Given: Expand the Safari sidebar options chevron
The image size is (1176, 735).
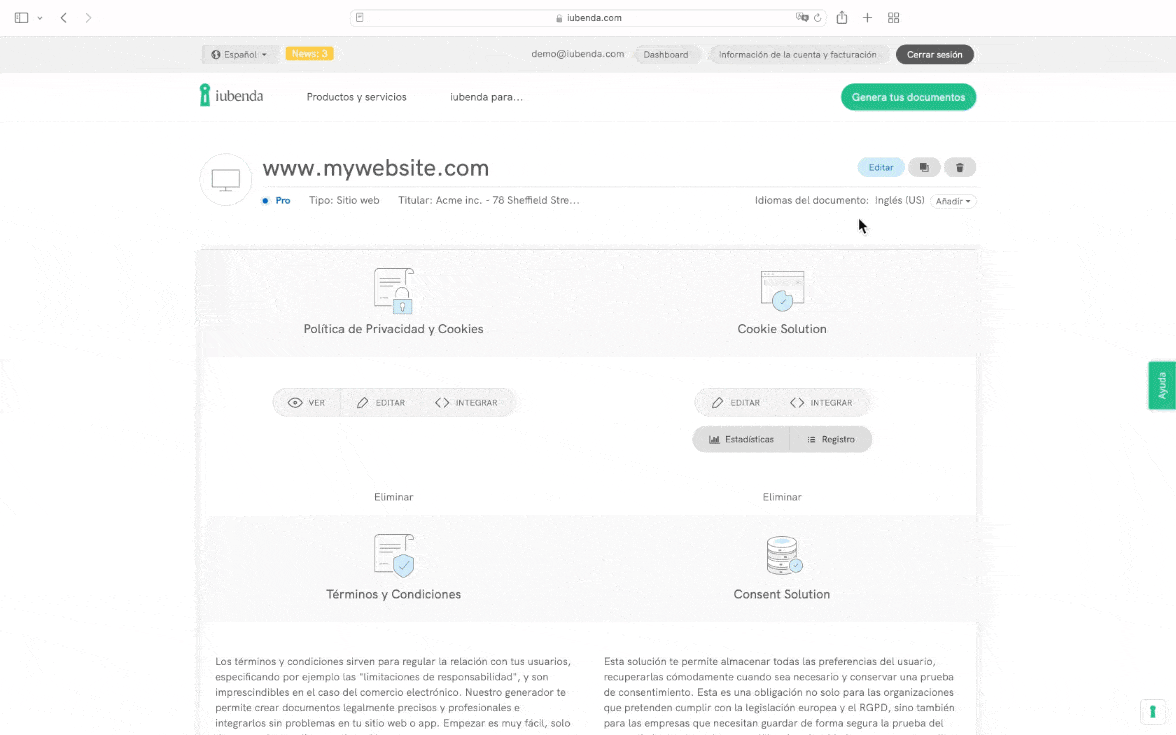Looking at the screenshot, I should click(40, 18).
